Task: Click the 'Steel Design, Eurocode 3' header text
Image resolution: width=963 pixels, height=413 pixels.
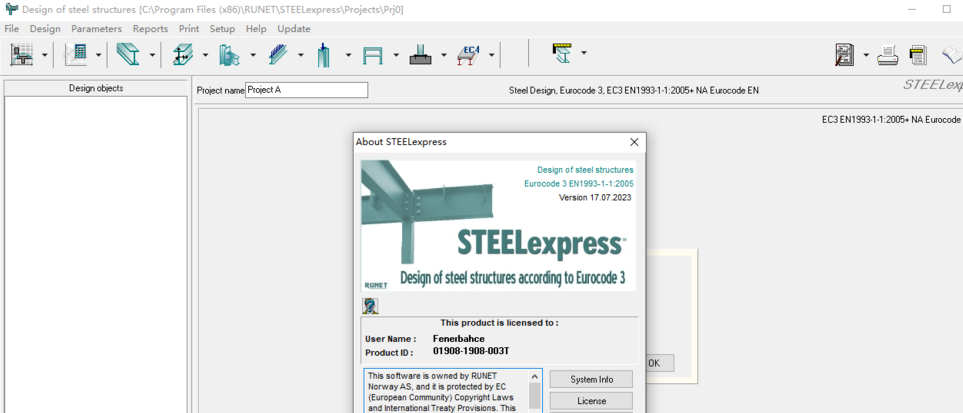Action: click(x=634, y=90)
